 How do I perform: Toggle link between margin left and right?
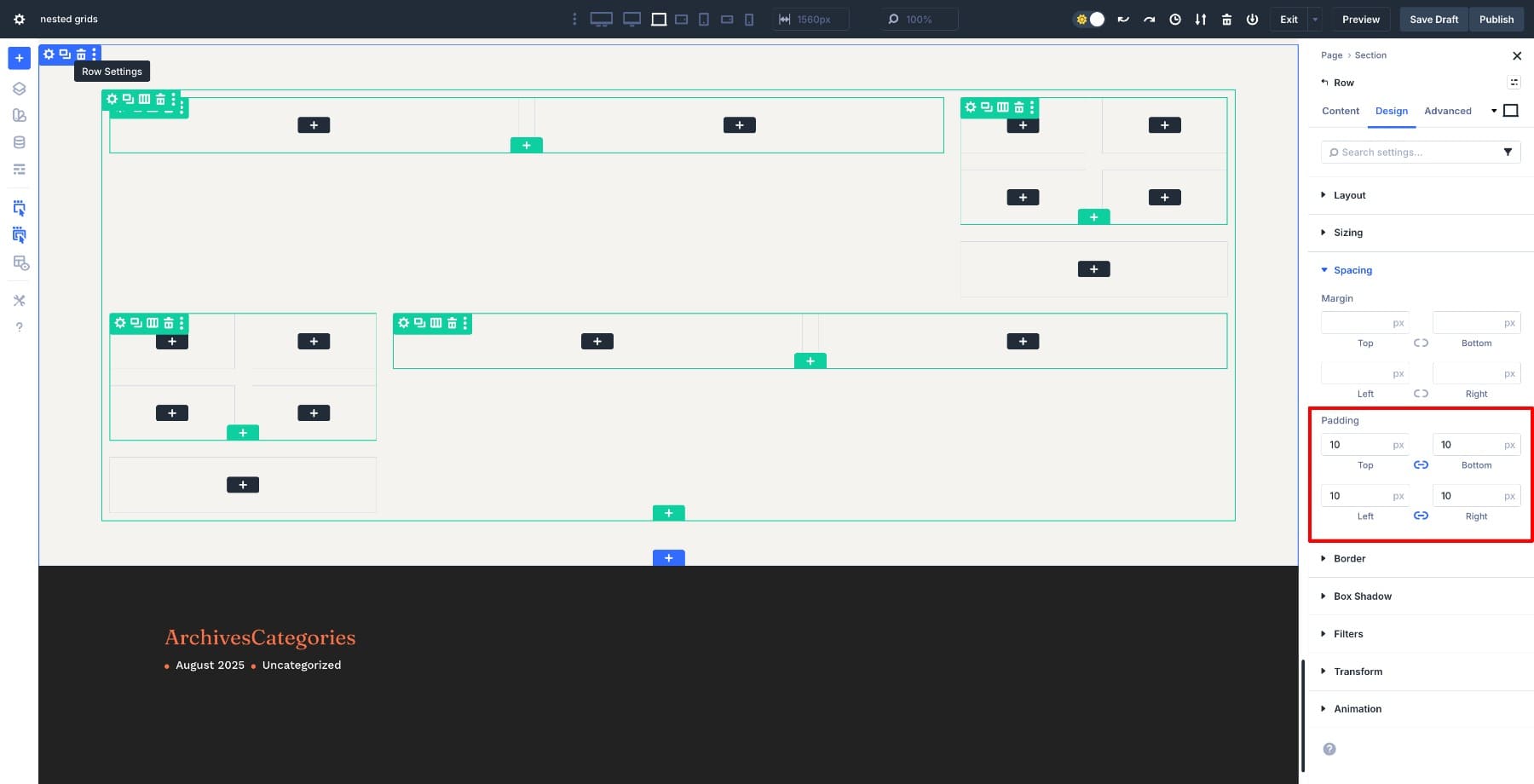coord(1421,394)
